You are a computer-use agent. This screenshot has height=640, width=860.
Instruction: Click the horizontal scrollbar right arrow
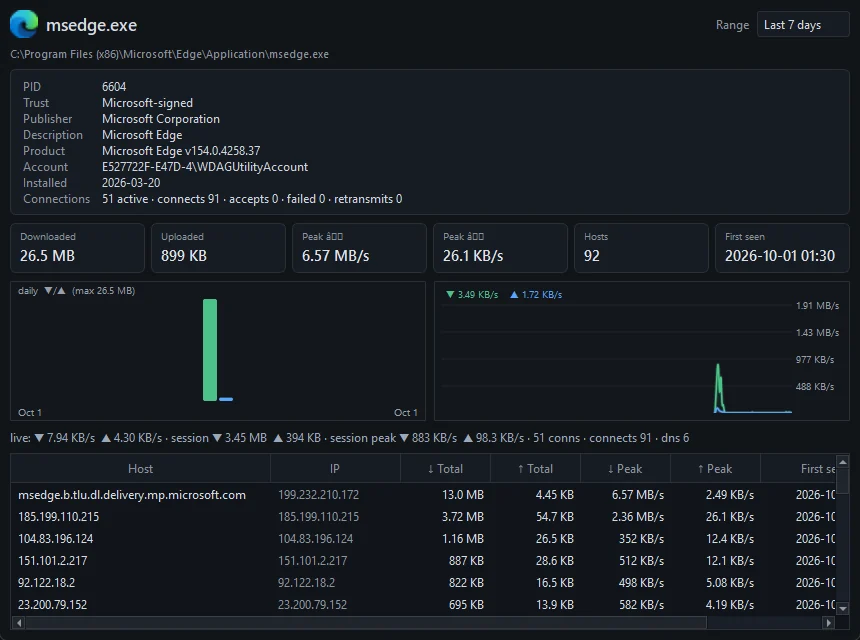(829, 622)
